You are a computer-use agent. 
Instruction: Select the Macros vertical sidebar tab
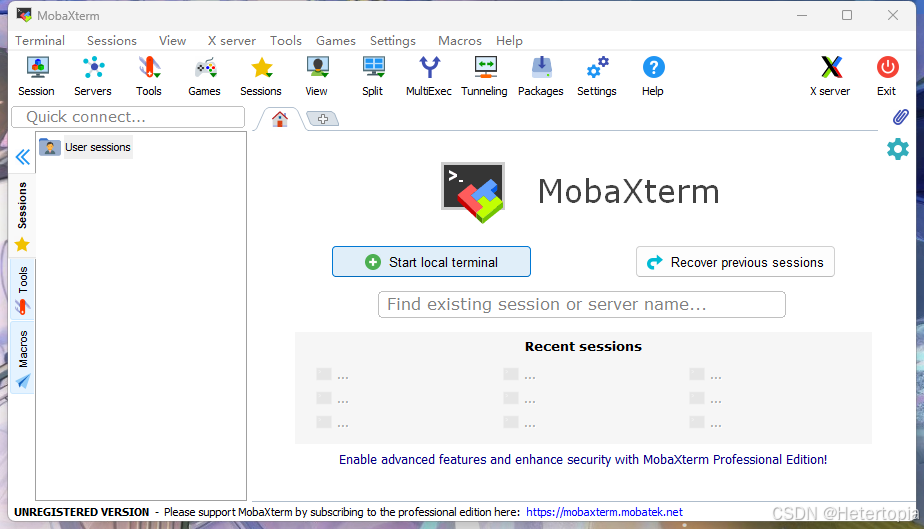(22, 358)
